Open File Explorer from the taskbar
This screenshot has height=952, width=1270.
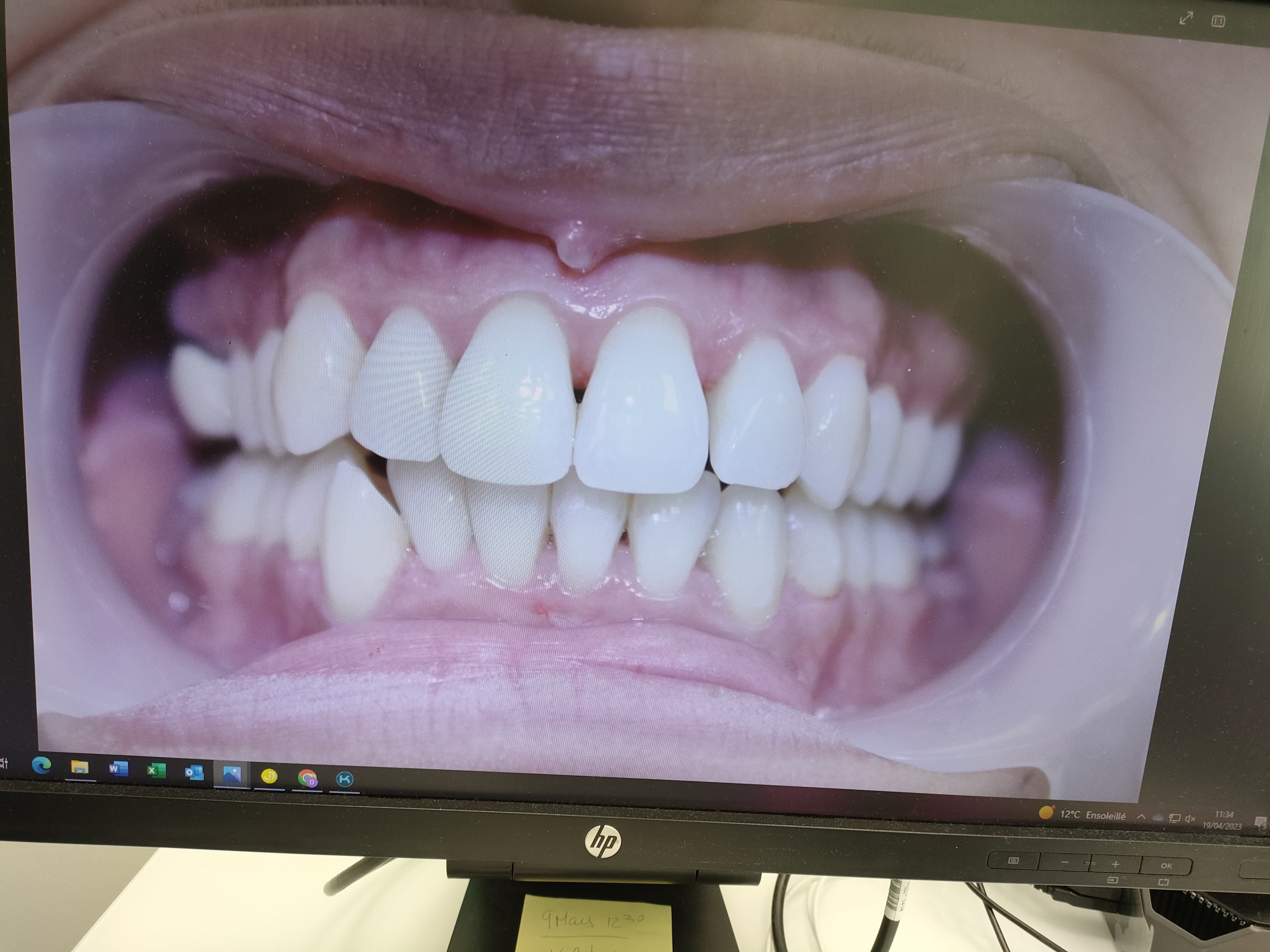pyautogui.click(x=80, y=767)
